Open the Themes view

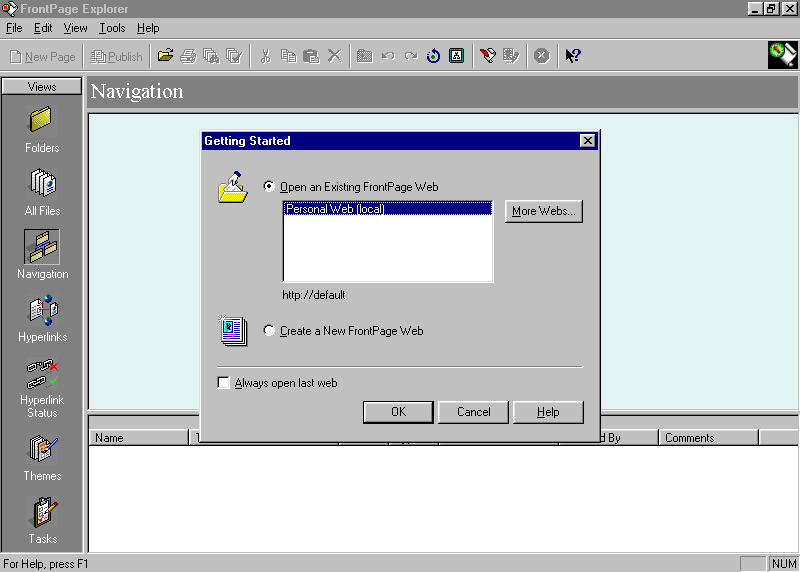pos(42,458)
